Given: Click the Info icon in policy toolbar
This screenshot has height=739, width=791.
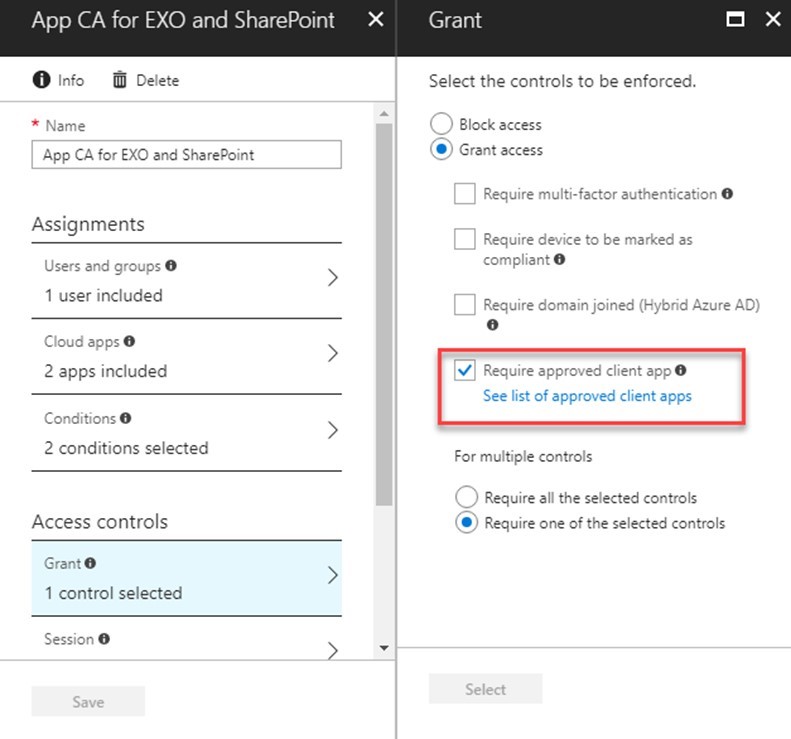Looking at the screenshot, I should [41, 80].
